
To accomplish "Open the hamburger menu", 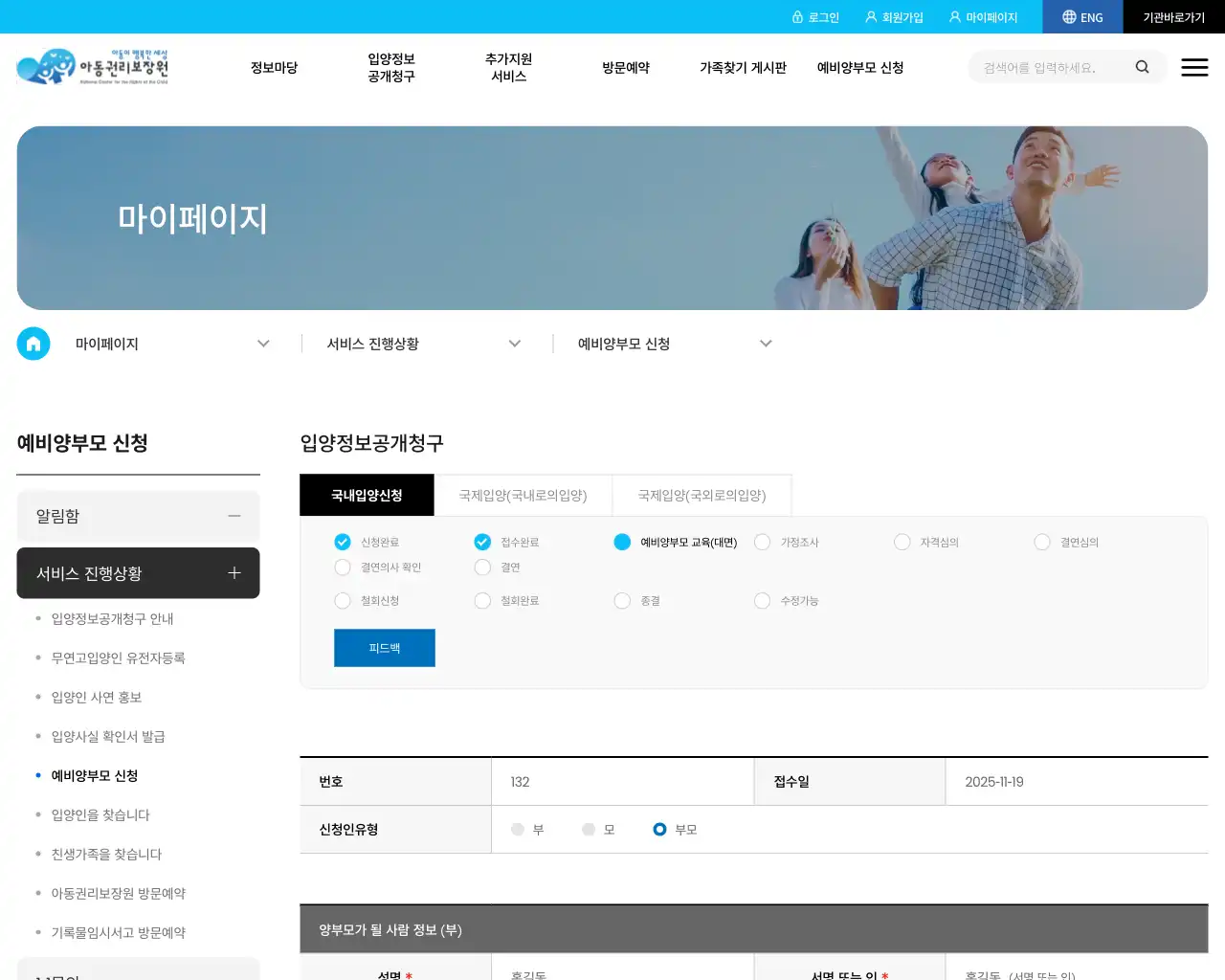I will click(x=1194, y=67).
